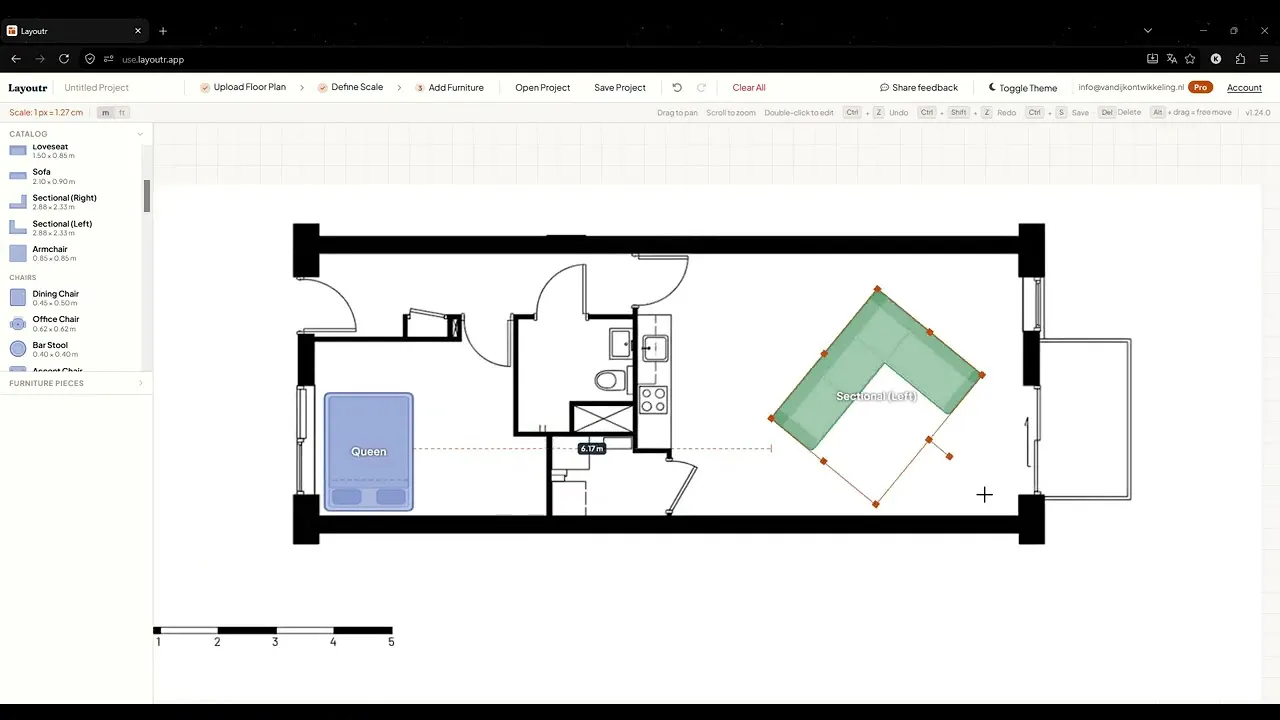
Task: Pick the Sectional (Right) furniture icon
Action: [x=17, y=201]
